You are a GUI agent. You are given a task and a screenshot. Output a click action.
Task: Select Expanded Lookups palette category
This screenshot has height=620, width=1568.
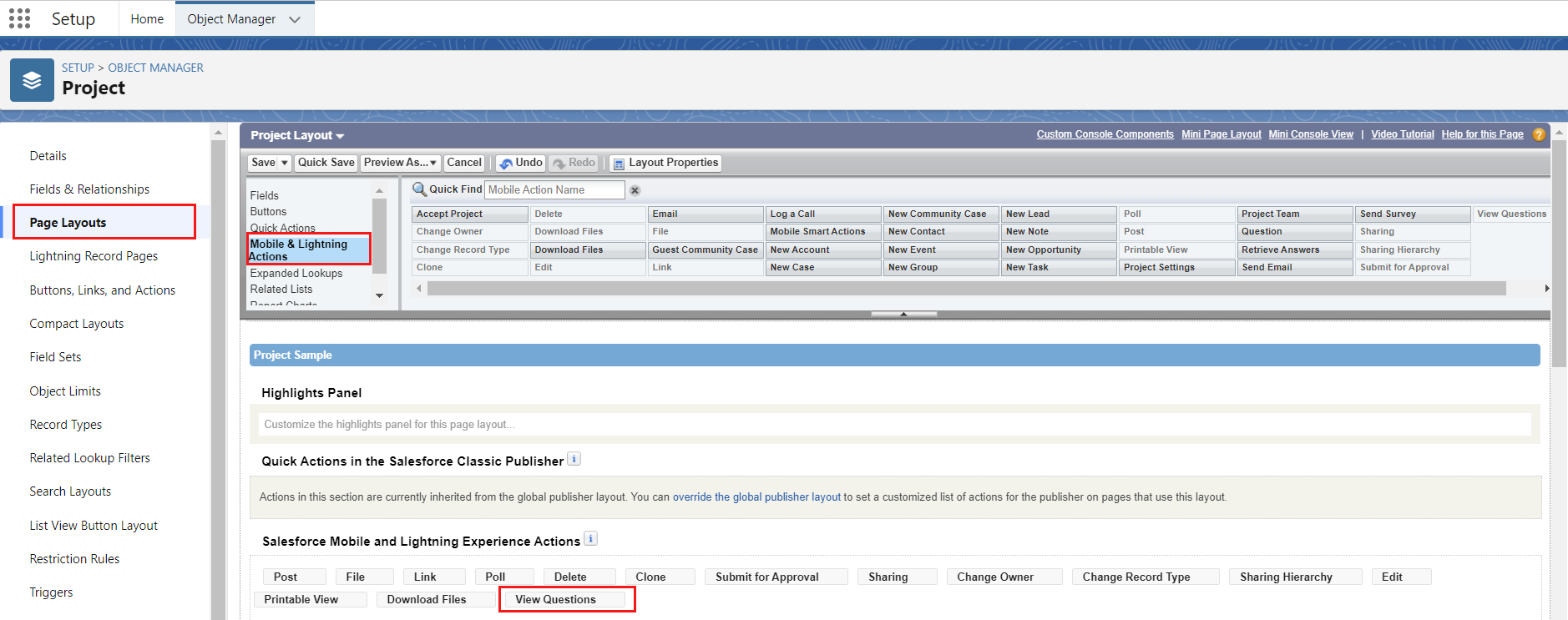[296, 273]
